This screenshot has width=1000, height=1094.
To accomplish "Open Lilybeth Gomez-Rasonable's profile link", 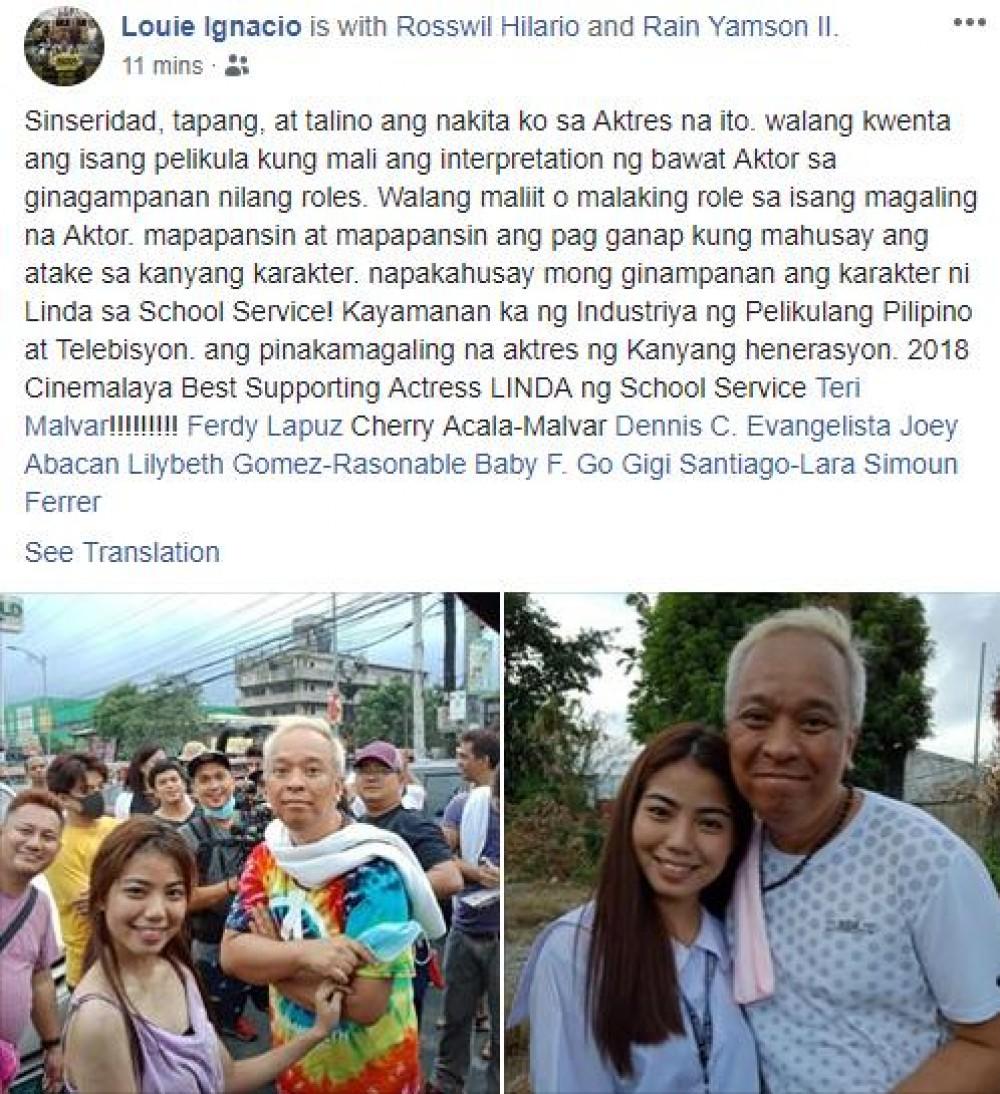I will (296, 464).
